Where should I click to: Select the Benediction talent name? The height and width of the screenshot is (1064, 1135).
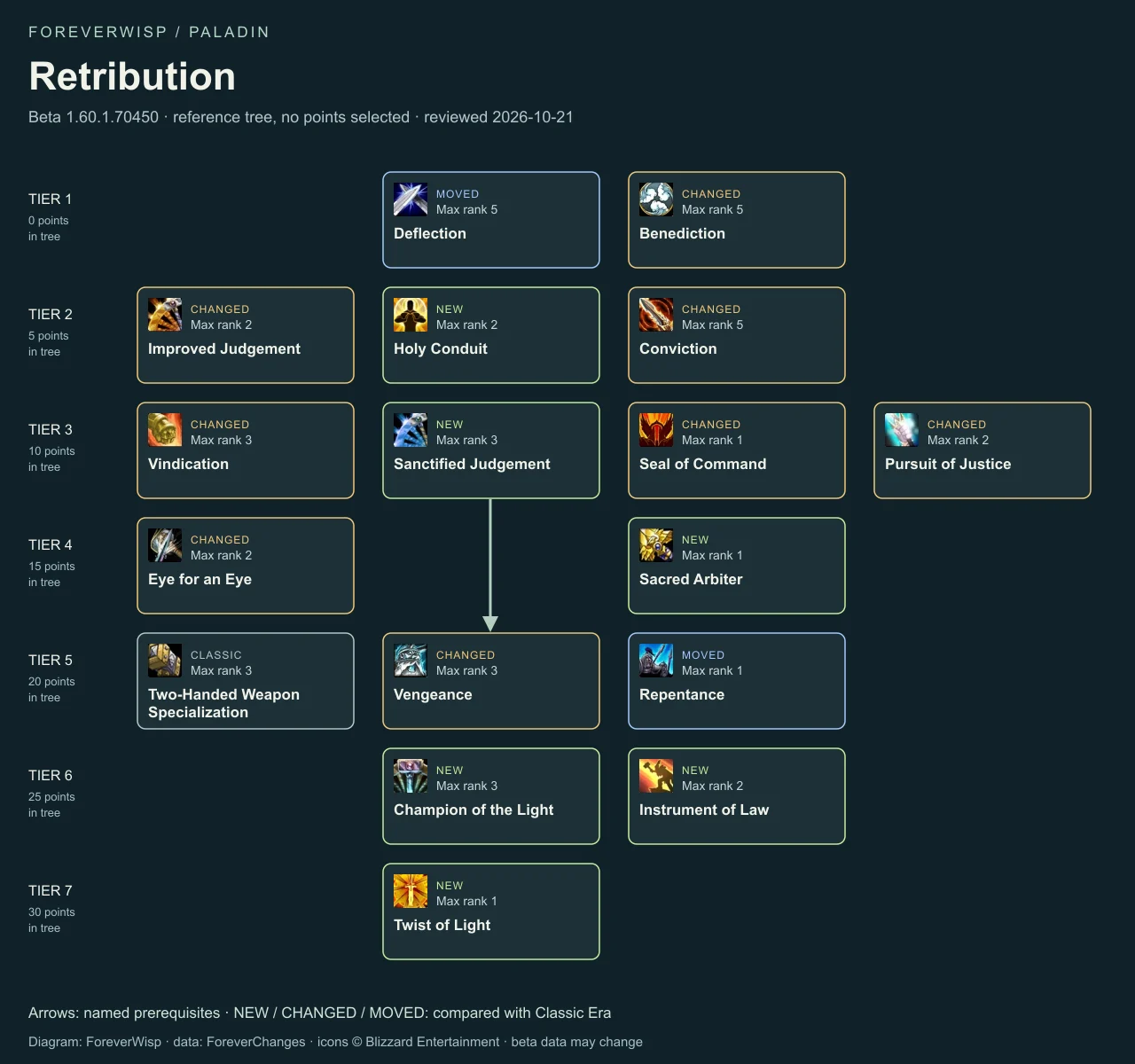click(x=682, y=233)
